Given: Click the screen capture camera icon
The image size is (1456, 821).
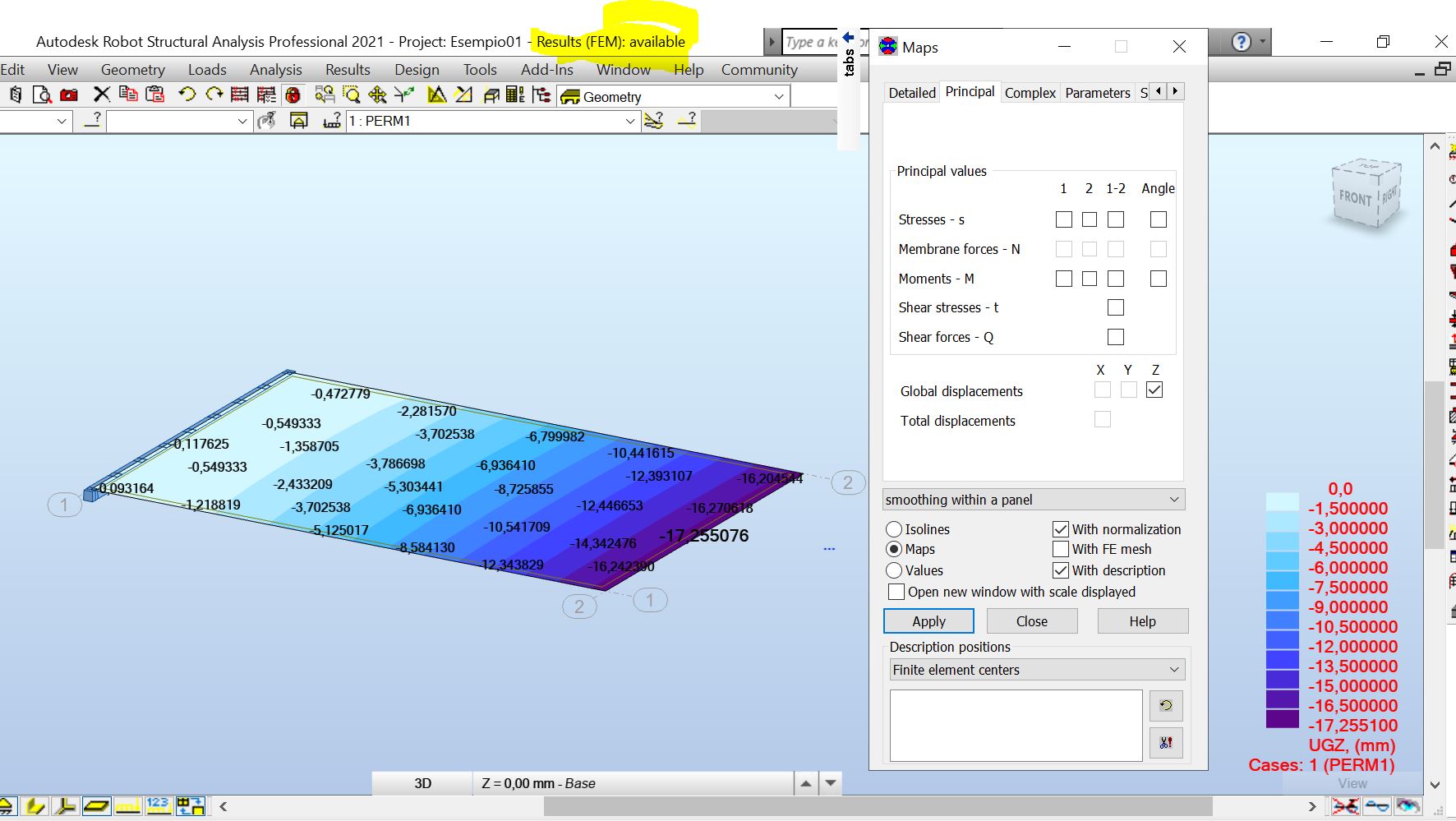Looking at the screenshot, I should (70, 95).
